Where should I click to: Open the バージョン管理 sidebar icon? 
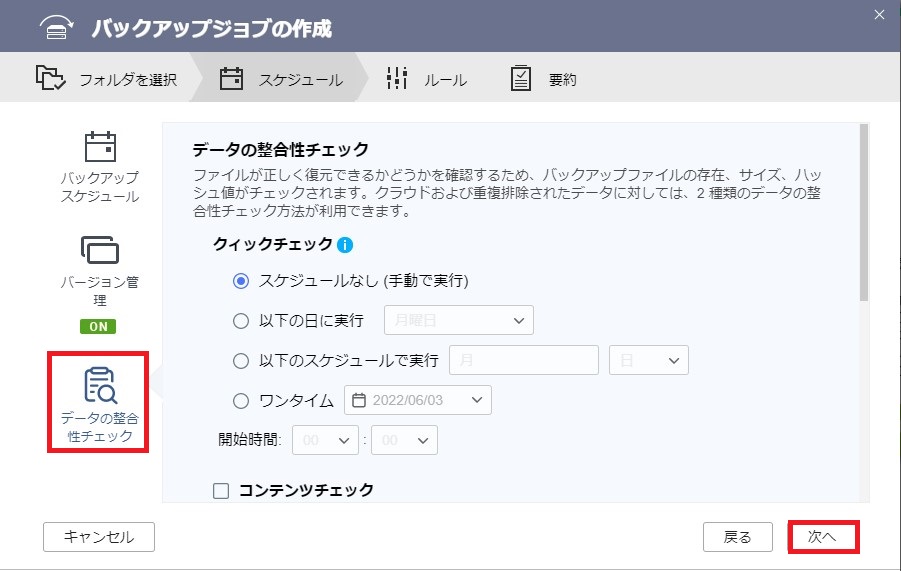click(x=100, y=250)
